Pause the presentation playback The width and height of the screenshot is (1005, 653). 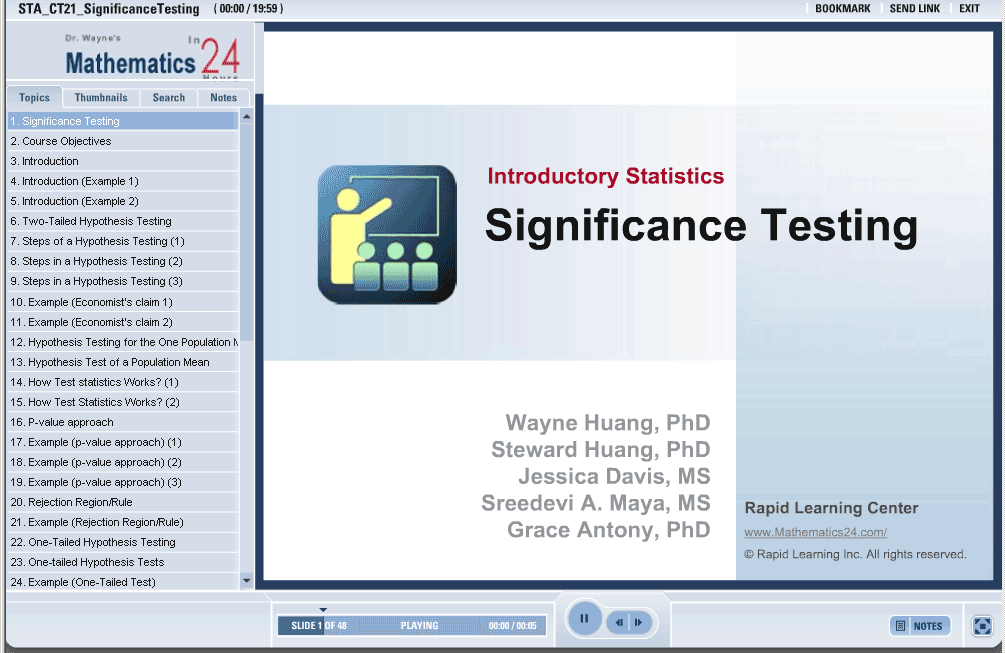click(x=584, y=619)
